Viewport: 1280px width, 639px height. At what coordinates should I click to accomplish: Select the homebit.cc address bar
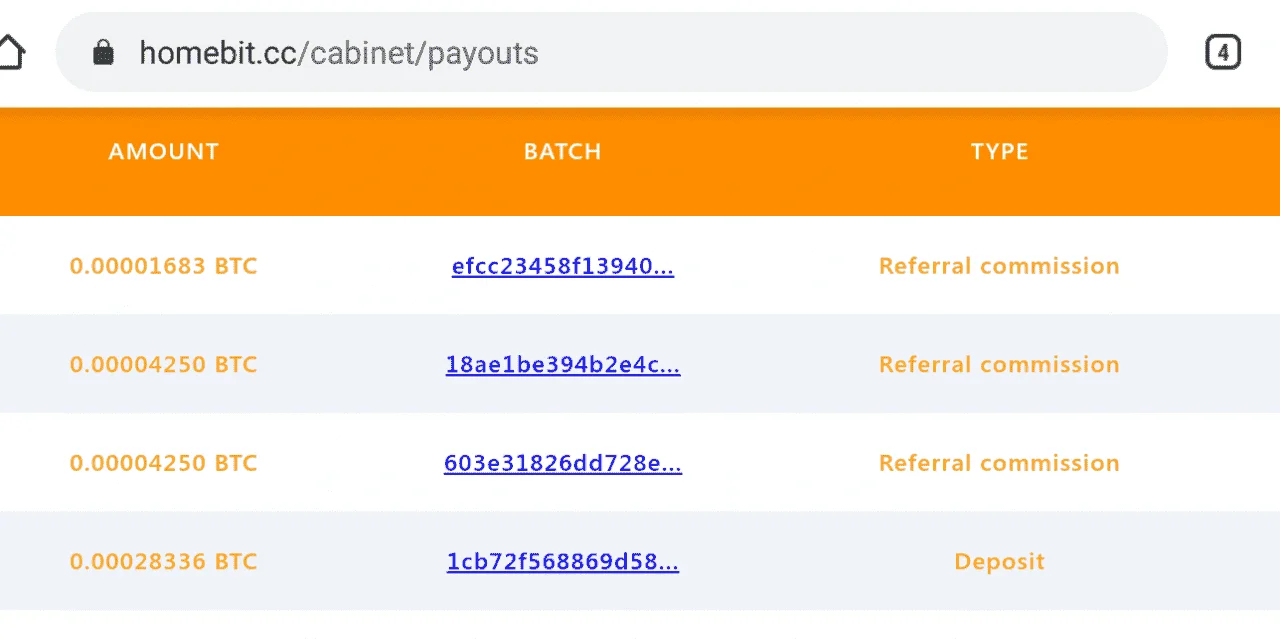click(x=611, y=52)
